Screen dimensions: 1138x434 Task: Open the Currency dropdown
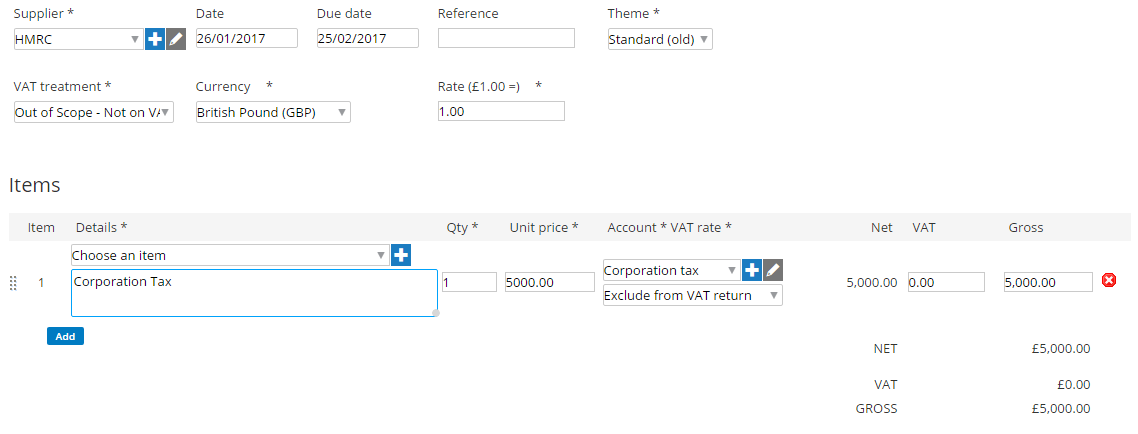[273, 113]
